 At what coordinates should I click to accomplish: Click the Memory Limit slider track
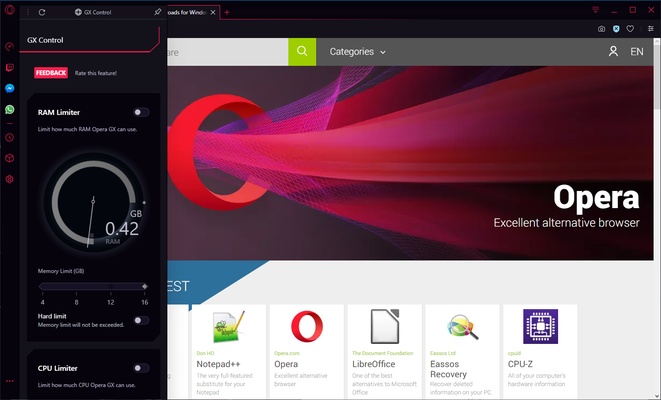pyautogui.click(x=93, y=287)
